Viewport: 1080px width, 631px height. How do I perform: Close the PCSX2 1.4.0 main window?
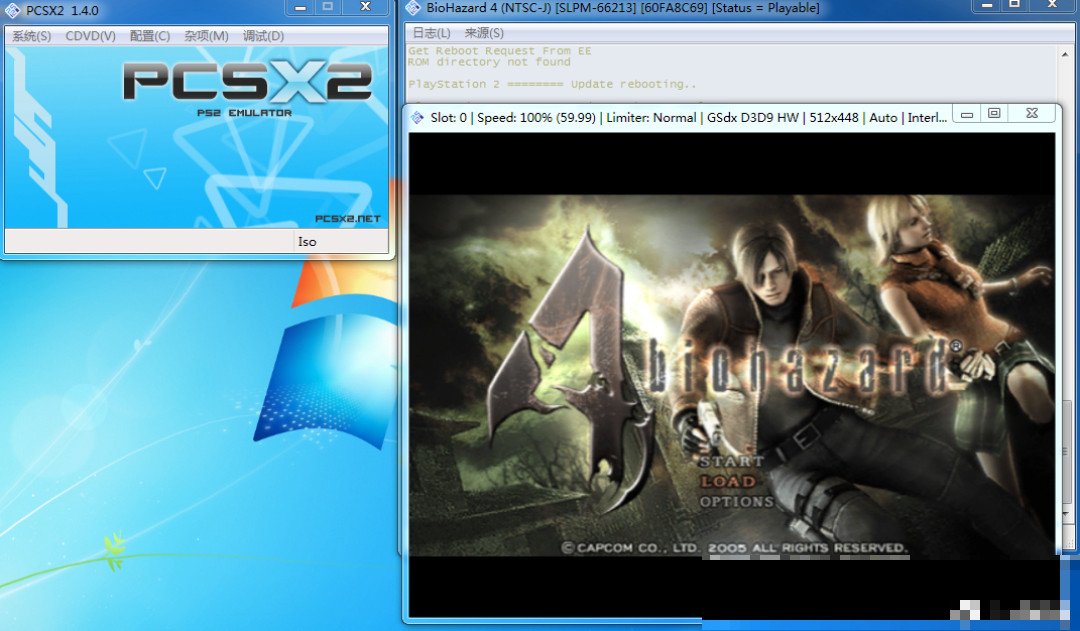click(x=366, y=7)
